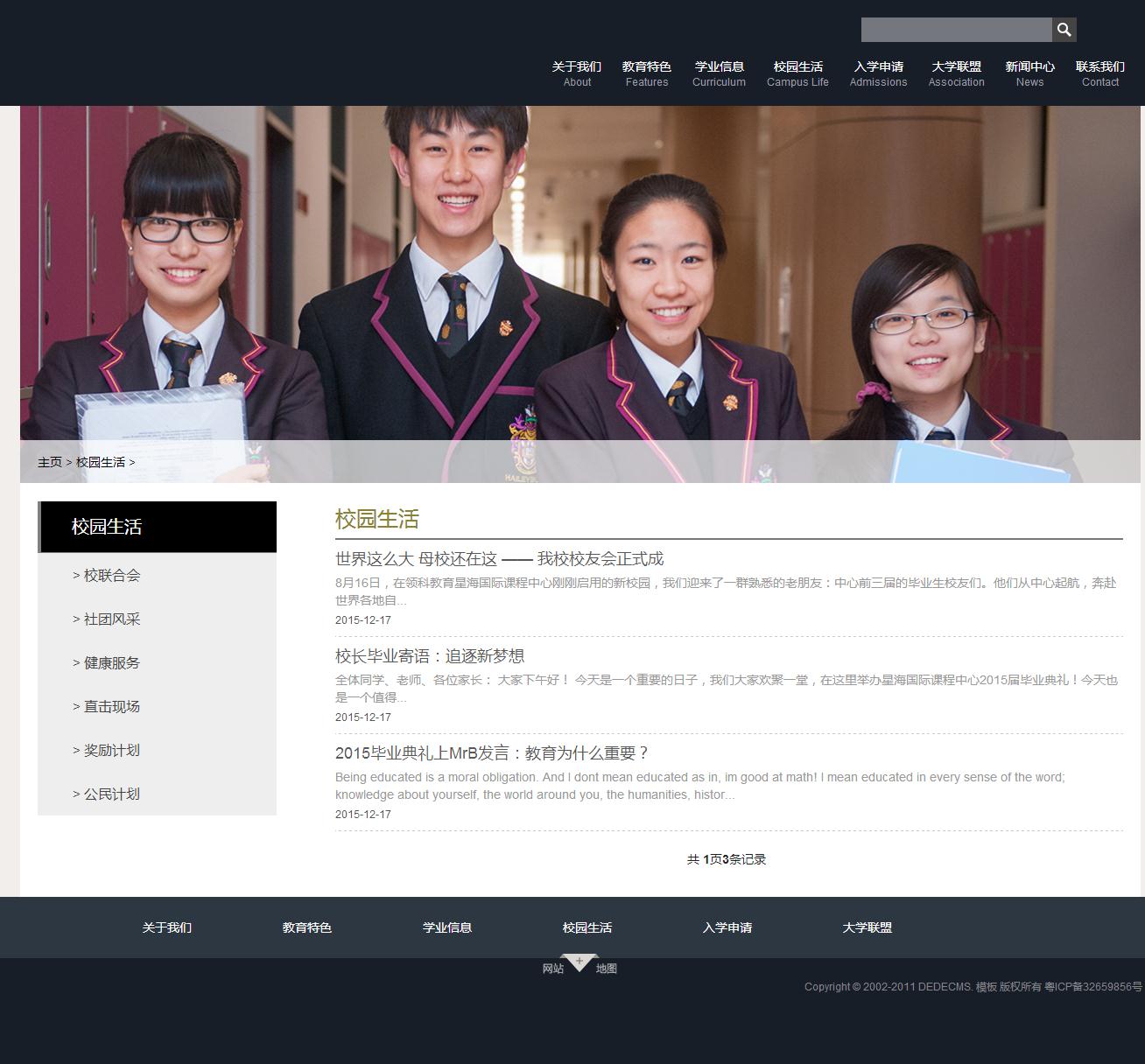Open the 关于我们 About menu

(576, 73)
